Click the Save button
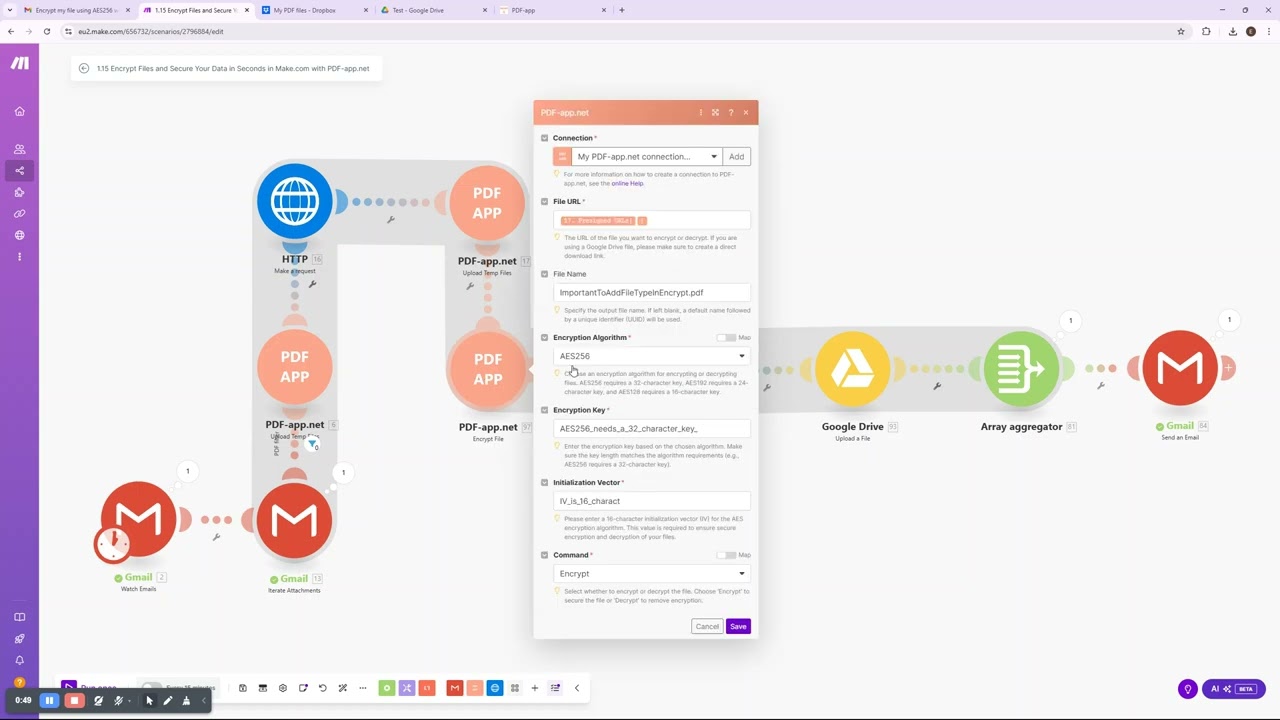Image resolution: width=1280 pixels, height=720 pixels. 738,626
